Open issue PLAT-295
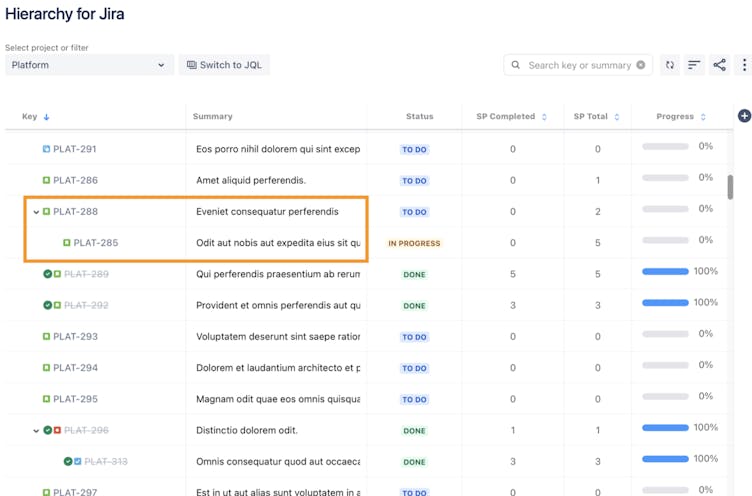 [x=75, y=399]
